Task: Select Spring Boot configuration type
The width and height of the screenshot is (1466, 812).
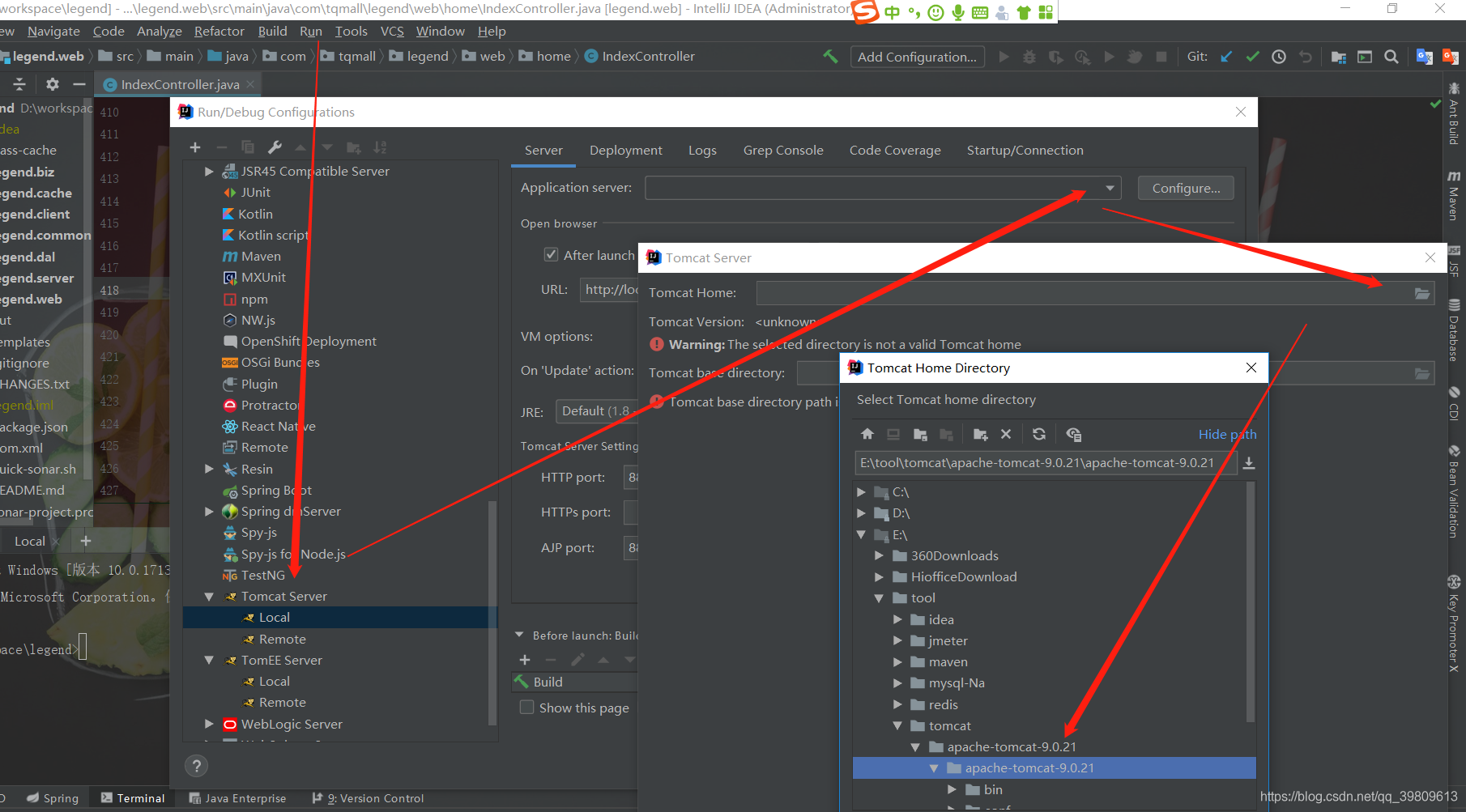Action: (276, 491)
